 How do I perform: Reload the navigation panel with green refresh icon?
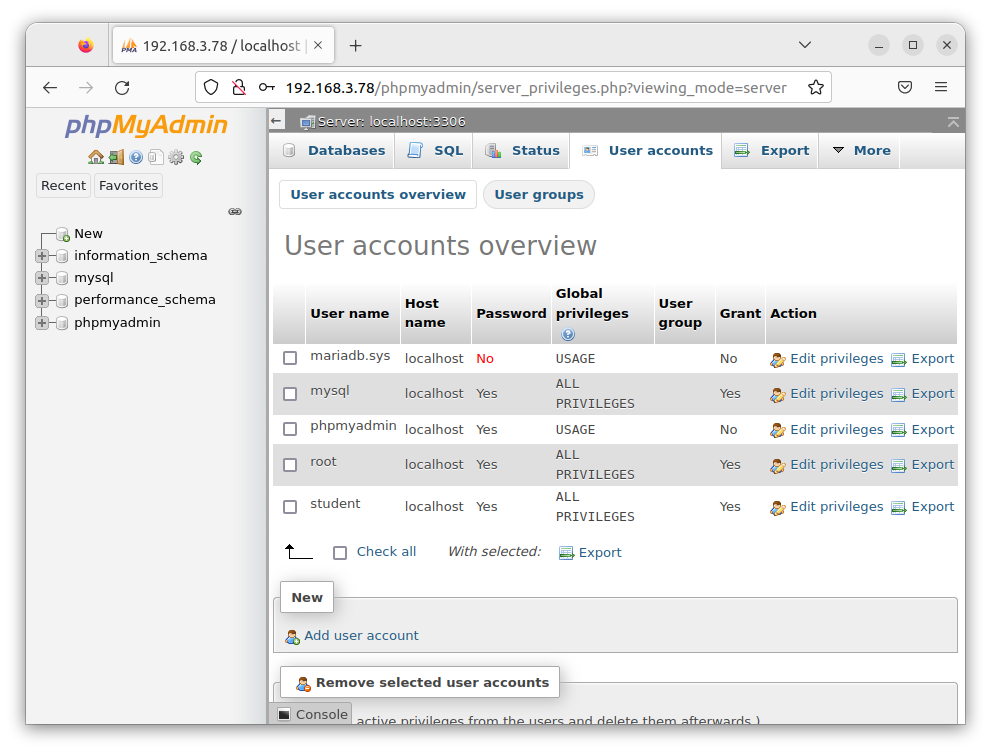(196, 157)
